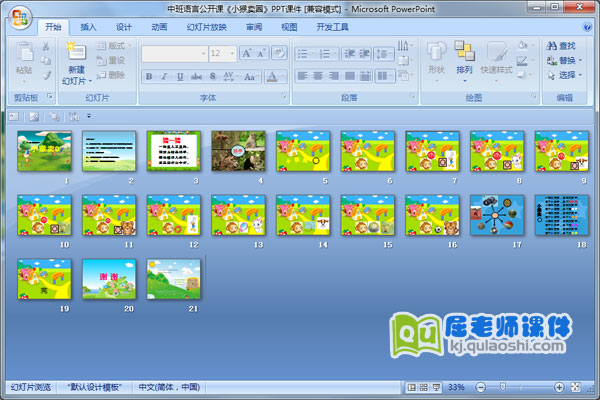Screen dimensions: 600x400
Task: Select the Format Painter brush
Action: tap(46, 75)
